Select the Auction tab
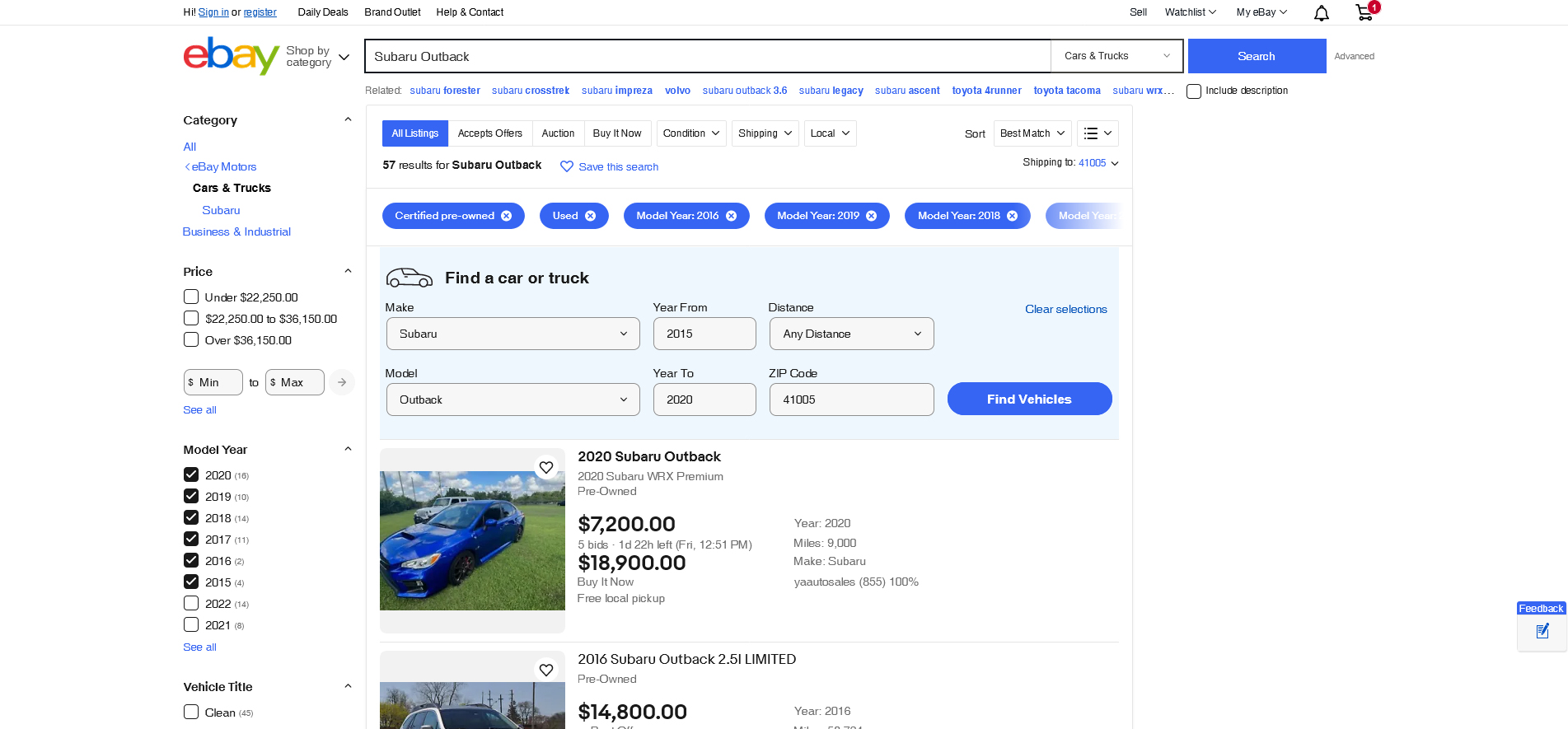 tap(558, 133)
